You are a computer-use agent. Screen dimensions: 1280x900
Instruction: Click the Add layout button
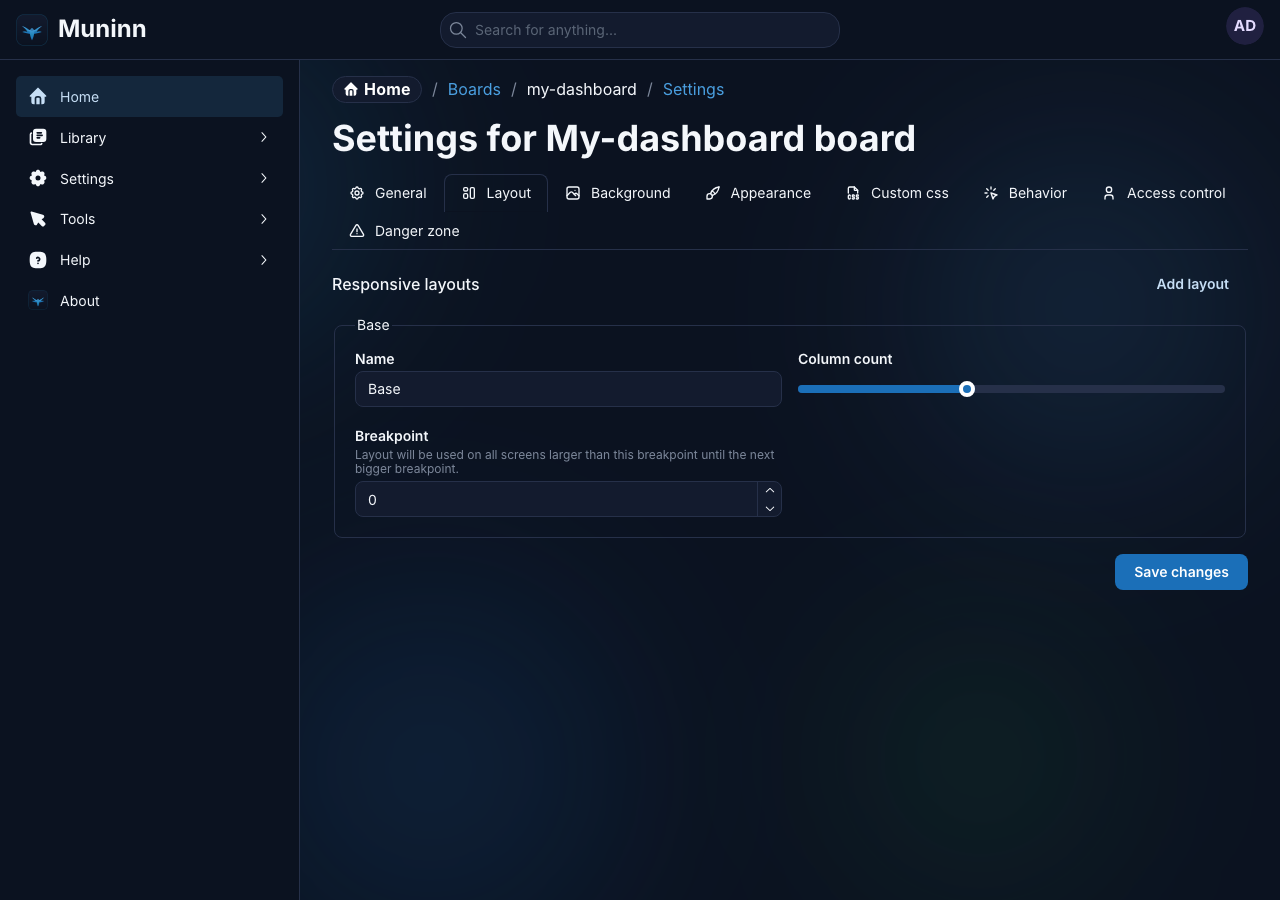pyautogui.click(x=1193, y=284)
